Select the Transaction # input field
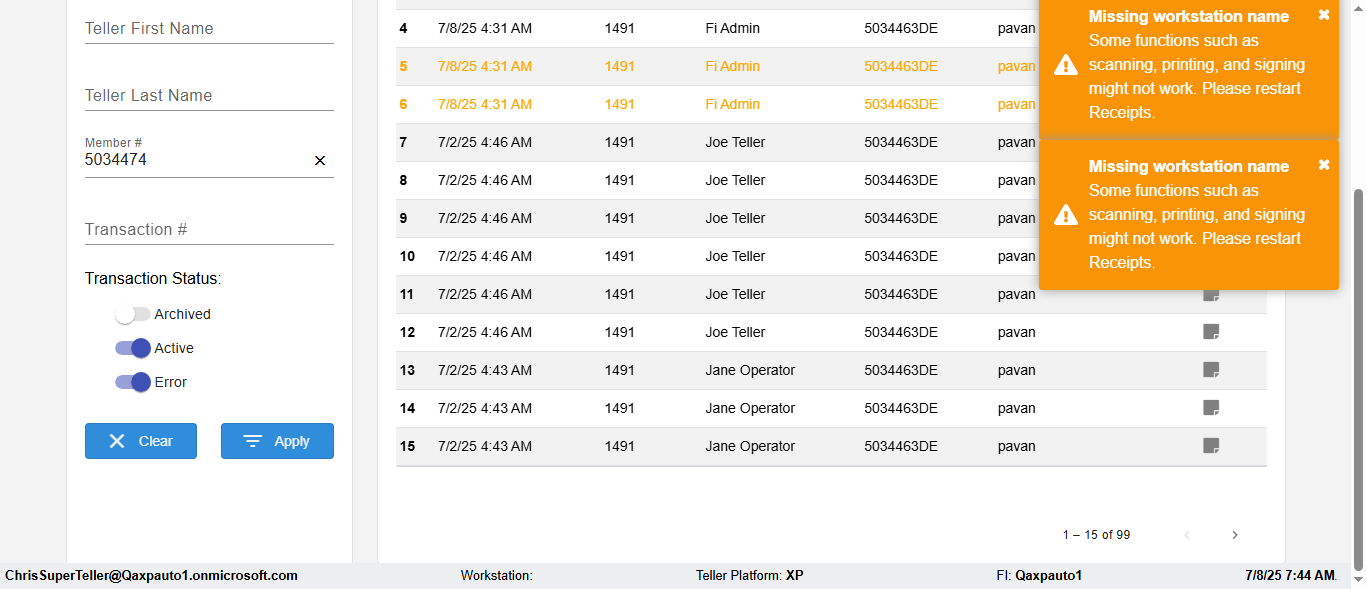This screenshot has width=1366, height=589. pyautogui.click(x=209, y=230)
